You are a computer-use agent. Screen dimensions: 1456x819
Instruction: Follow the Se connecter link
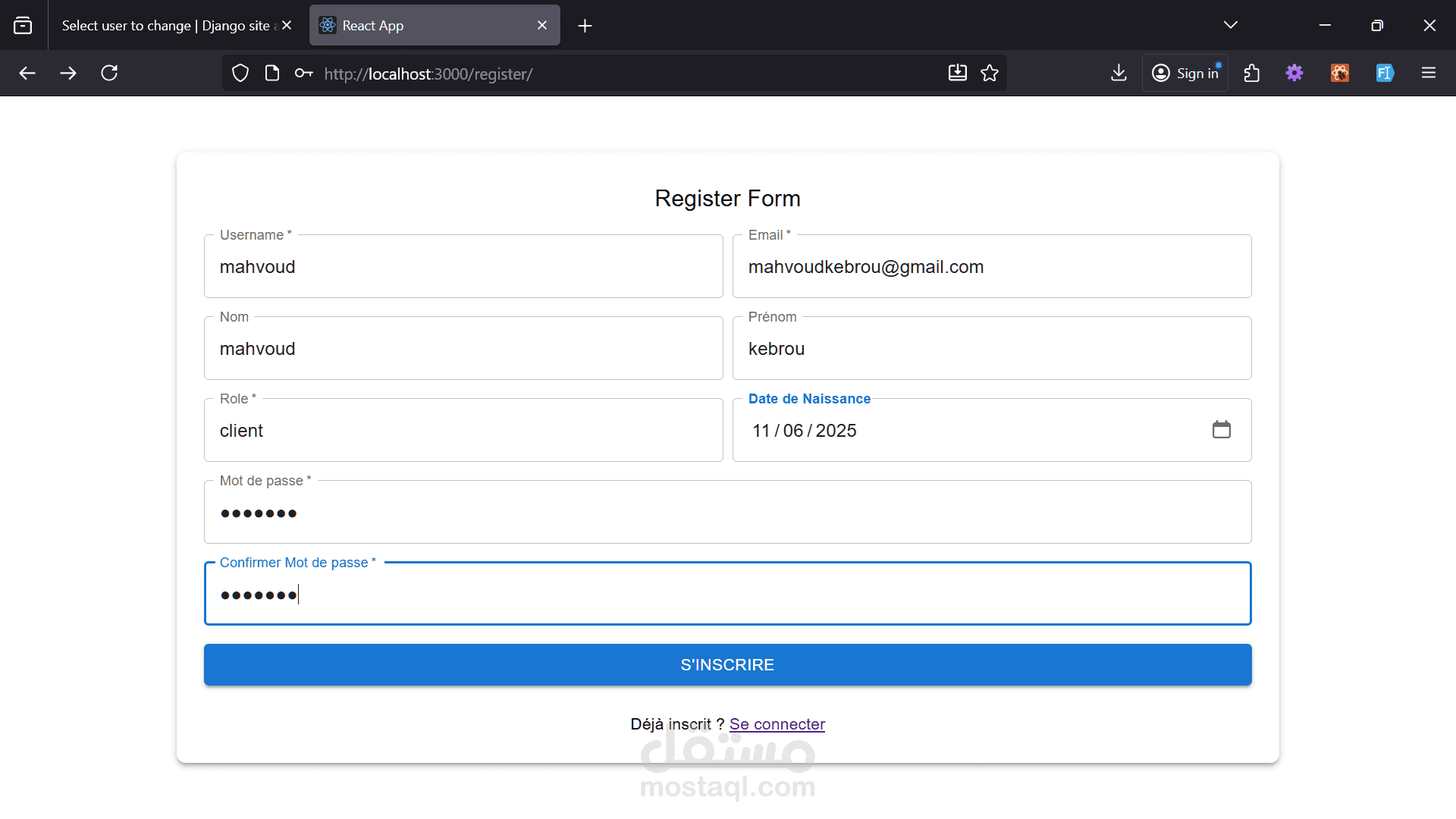pyautogui.click(x=777, y=724)
